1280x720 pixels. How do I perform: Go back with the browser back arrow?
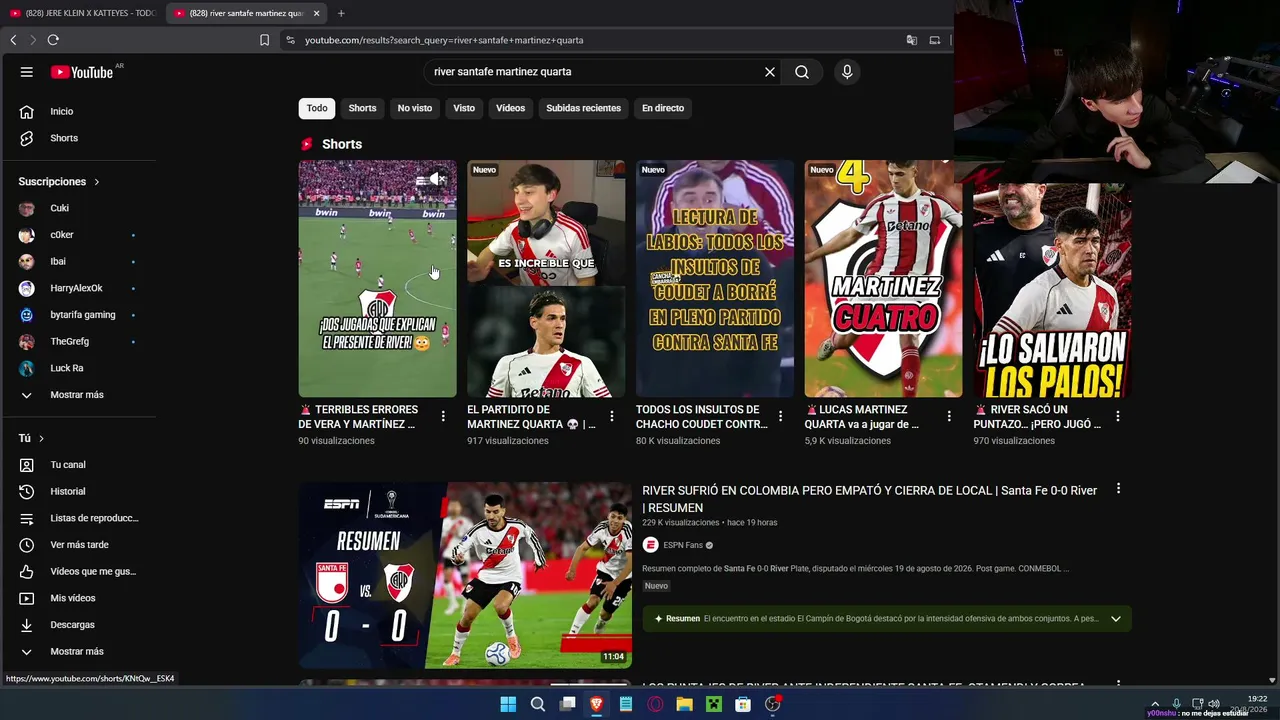coord(13,40)
